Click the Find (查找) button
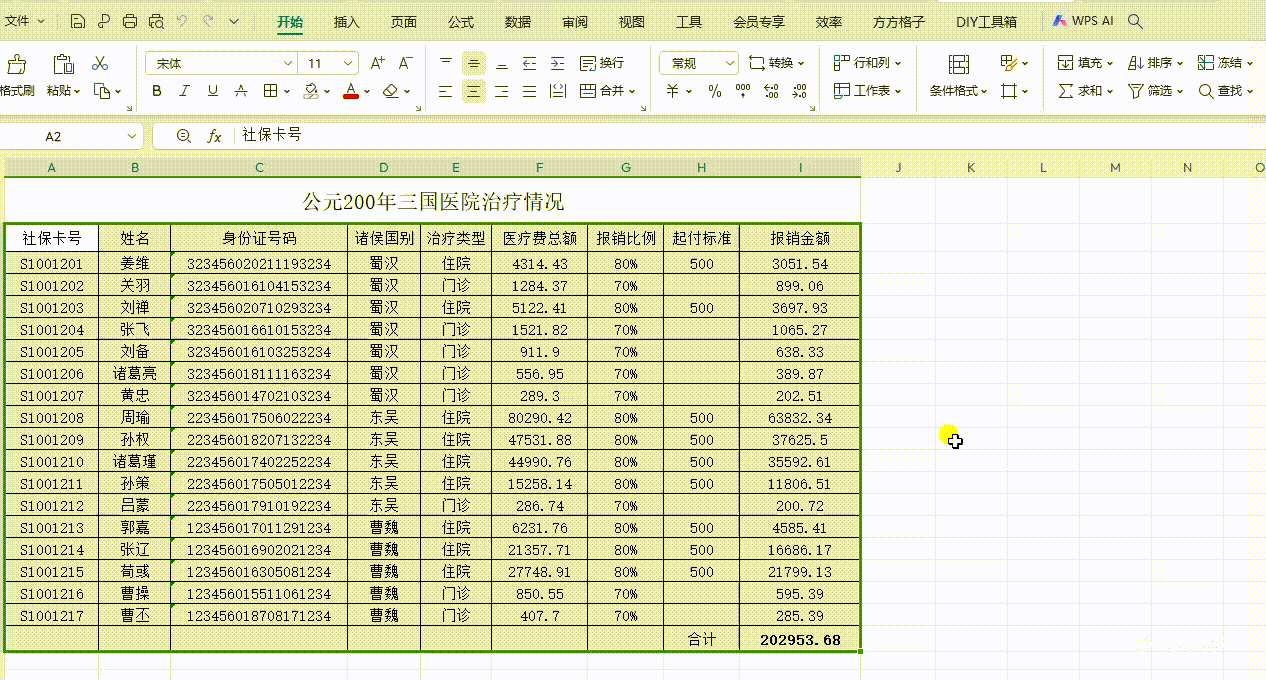Image resolution: width=1266 pixels, height=680 pixels. pyautogui.click(x=1225, y=91)
